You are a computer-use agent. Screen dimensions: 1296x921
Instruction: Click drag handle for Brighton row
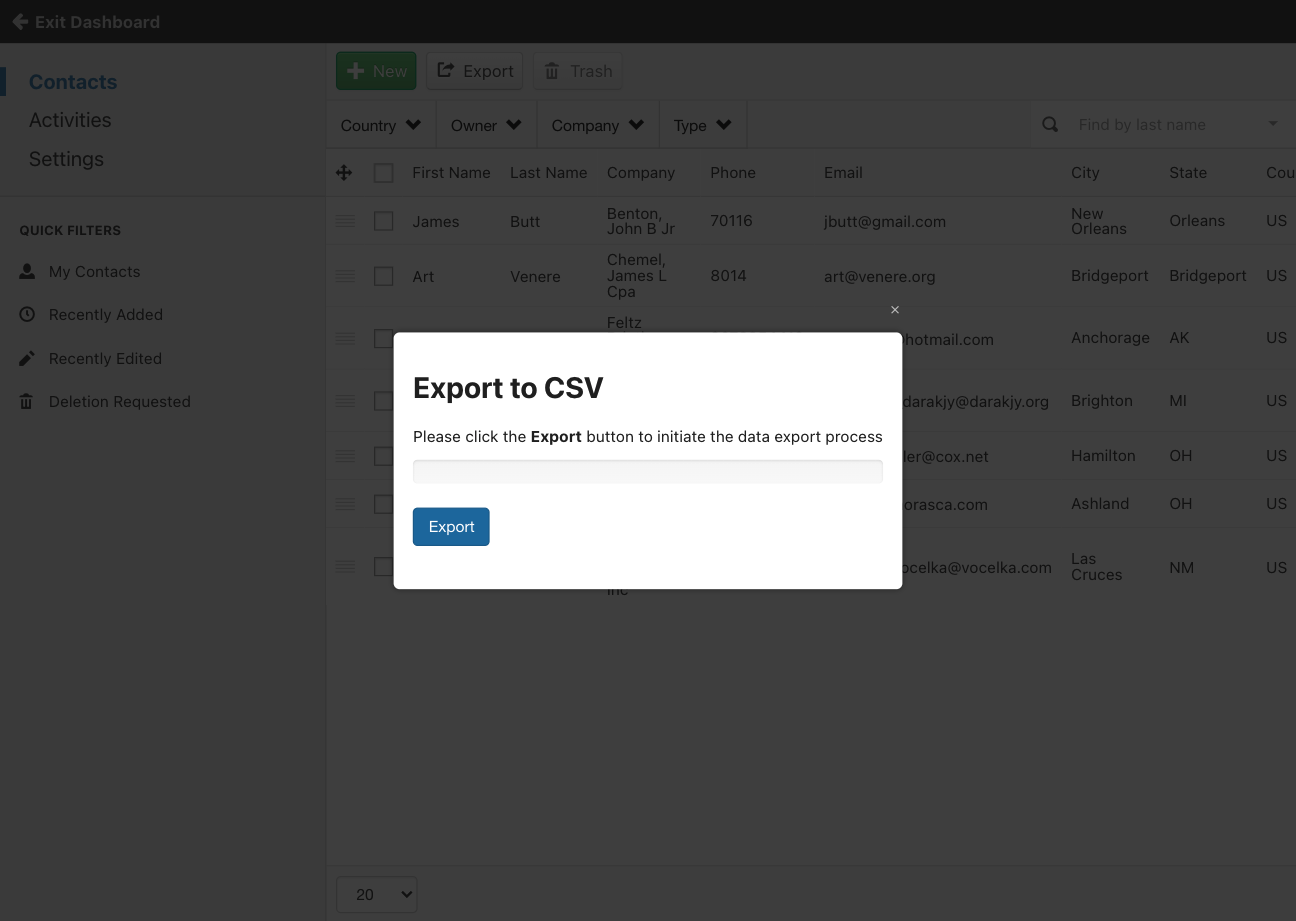tap(345, 401)
